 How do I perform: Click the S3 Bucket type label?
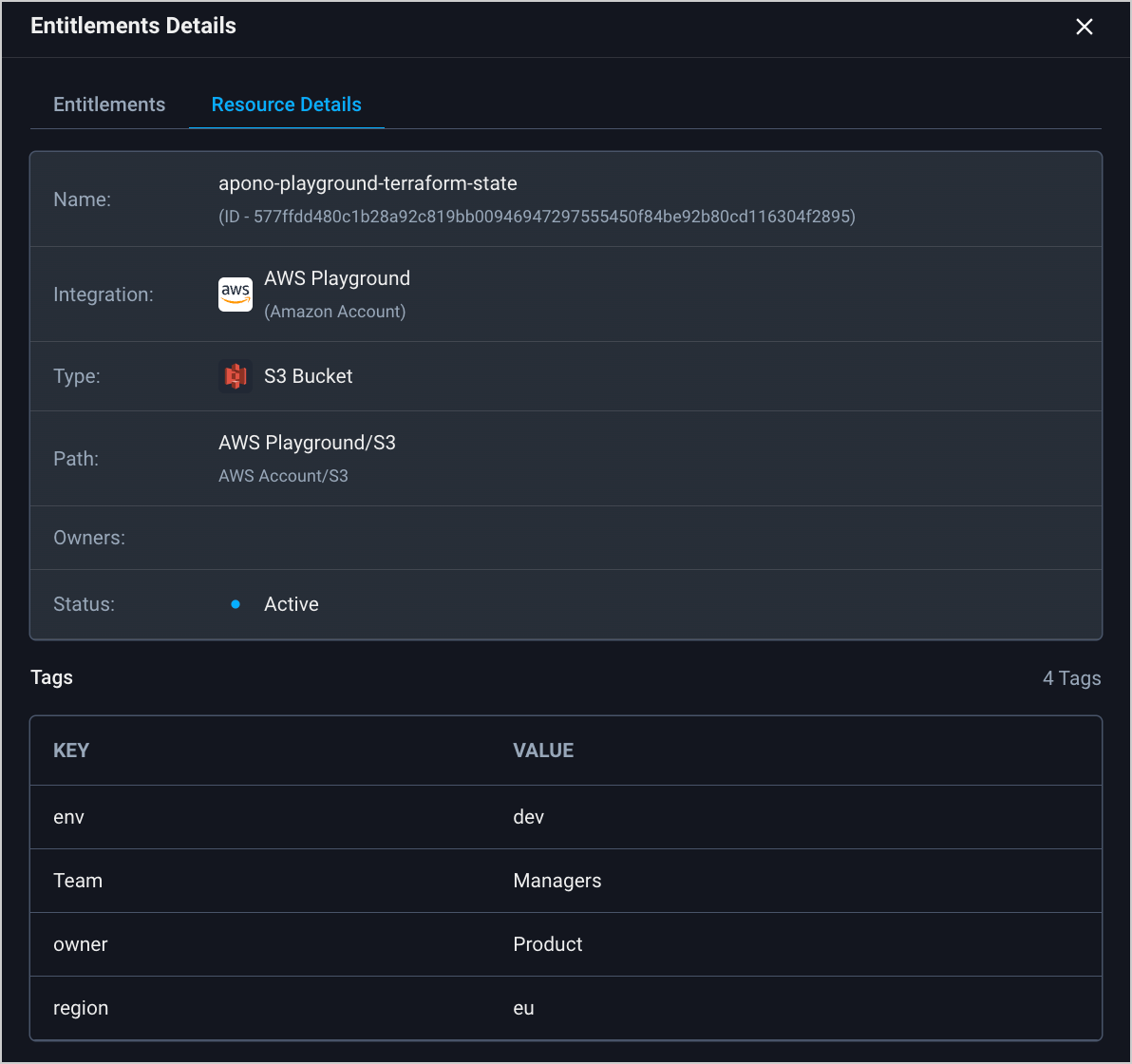pyautogui.click(x=308, y=376)
